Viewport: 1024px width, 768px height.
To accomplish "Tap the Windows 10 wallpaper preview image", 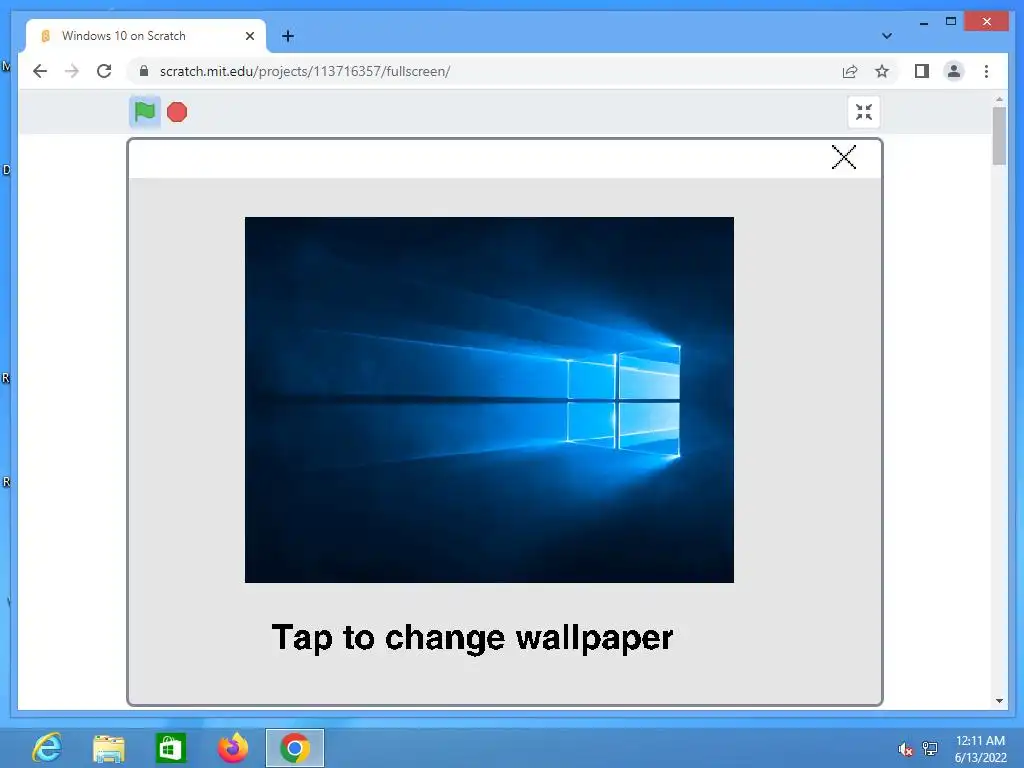I will pos(489,400).
